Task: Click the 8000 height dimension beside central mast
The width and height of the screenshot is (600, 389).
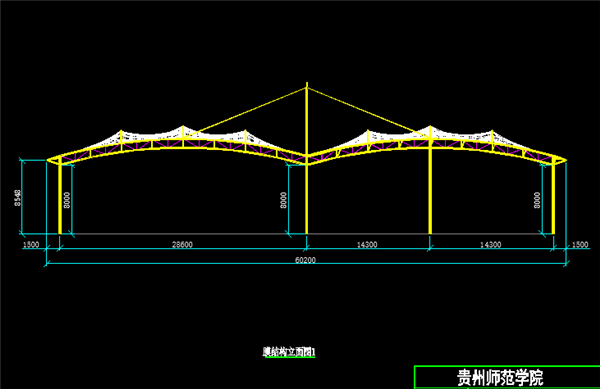Action: (284, 200)
